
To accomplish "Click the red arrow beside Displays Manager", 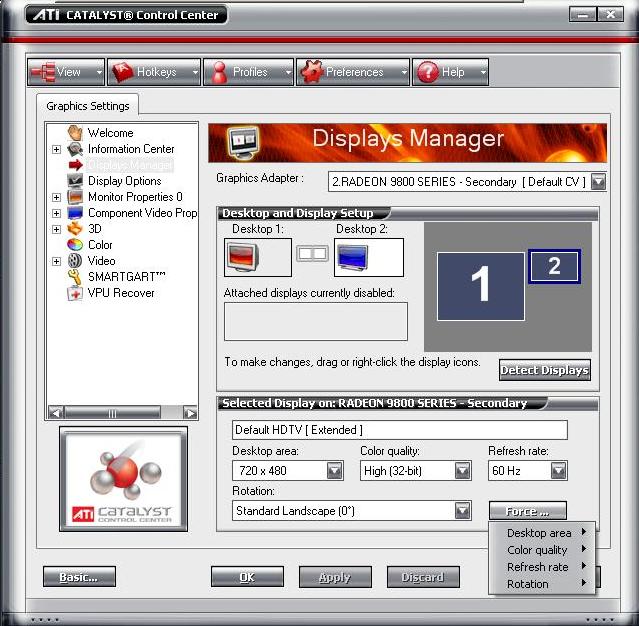I will click(76, 165).
